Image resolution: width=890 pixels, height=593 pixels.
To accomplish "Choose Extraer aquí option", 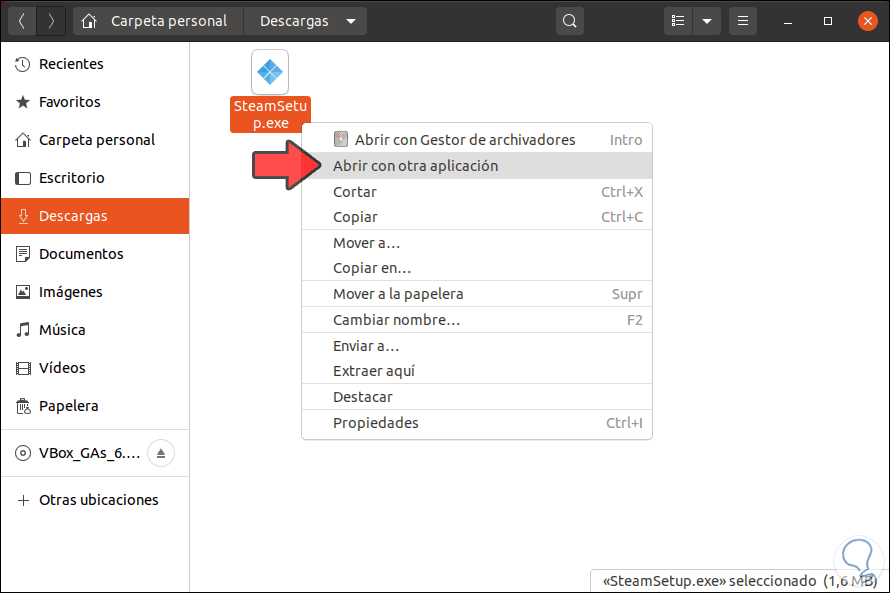I will point(373,371).
